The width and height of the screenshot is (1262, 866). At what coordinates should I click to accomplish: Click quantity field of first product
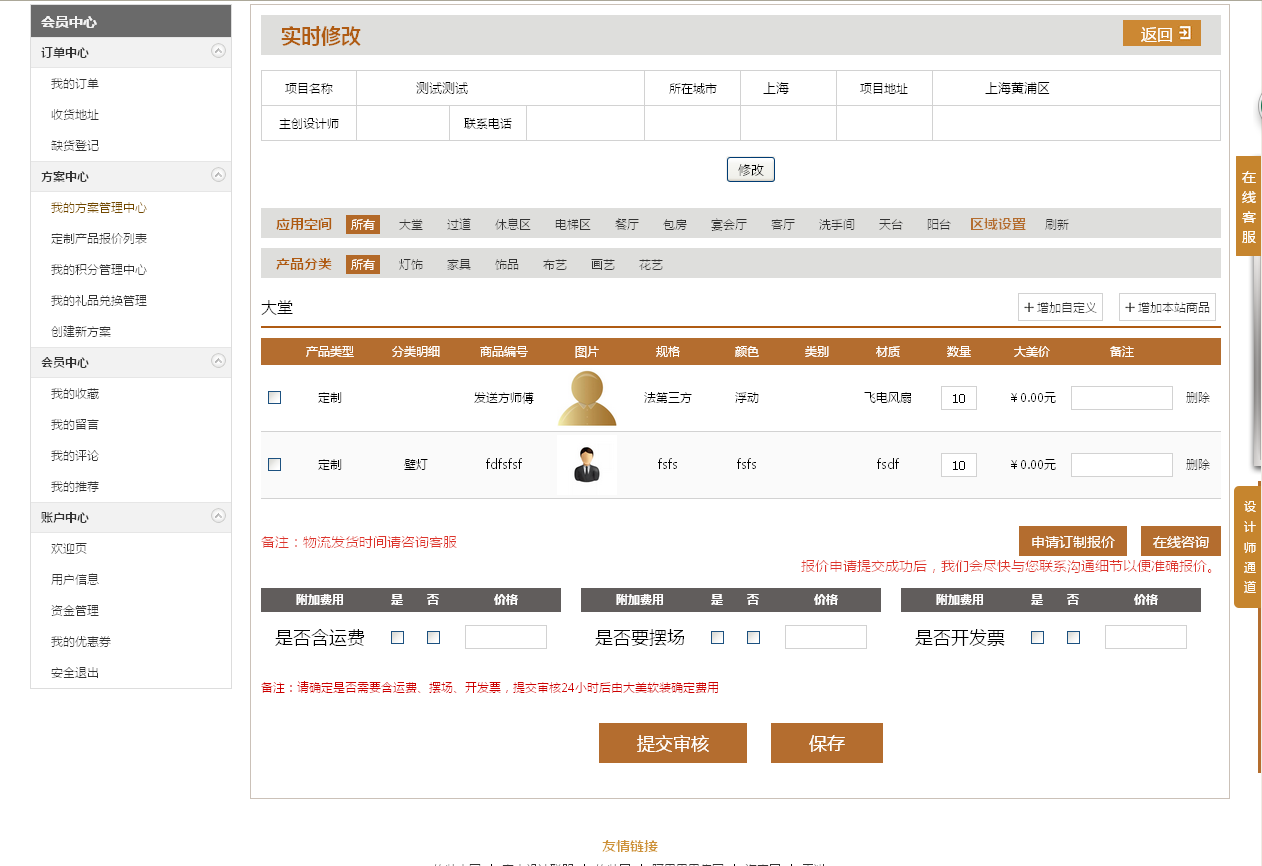[x=958, y=398]
